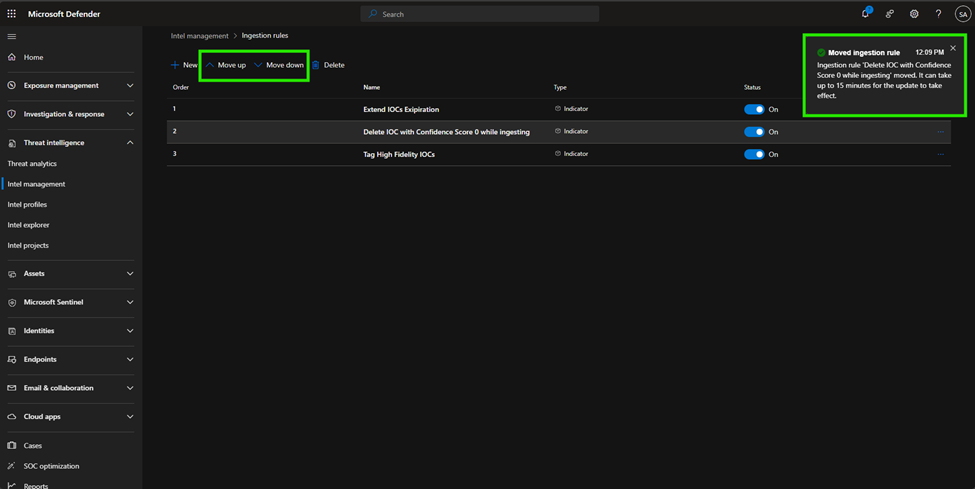Open notifications bell icon
975x489 pixels.
coord(865,14)
